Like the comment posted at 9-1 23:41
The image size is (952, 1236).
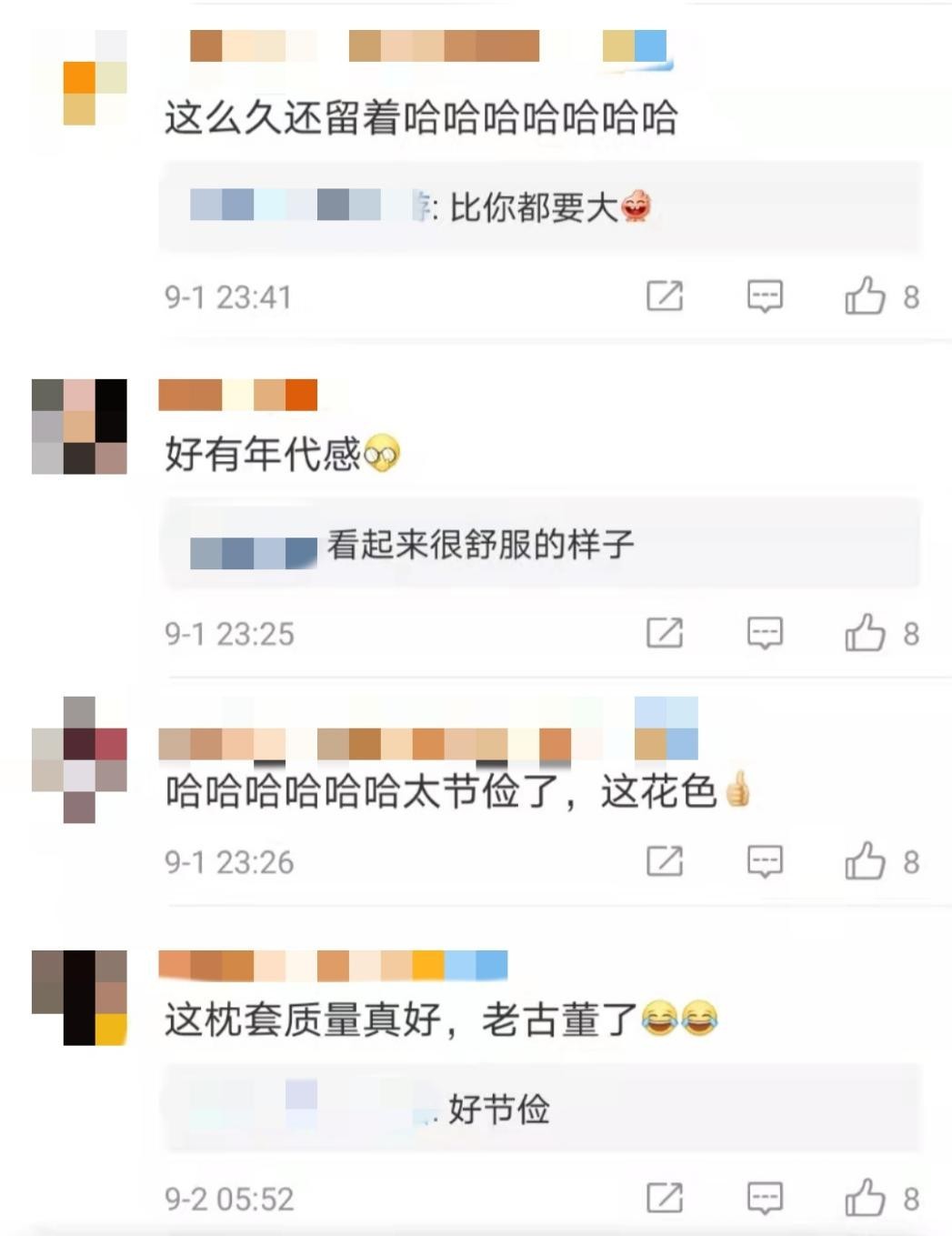click(x=865, y=296)
